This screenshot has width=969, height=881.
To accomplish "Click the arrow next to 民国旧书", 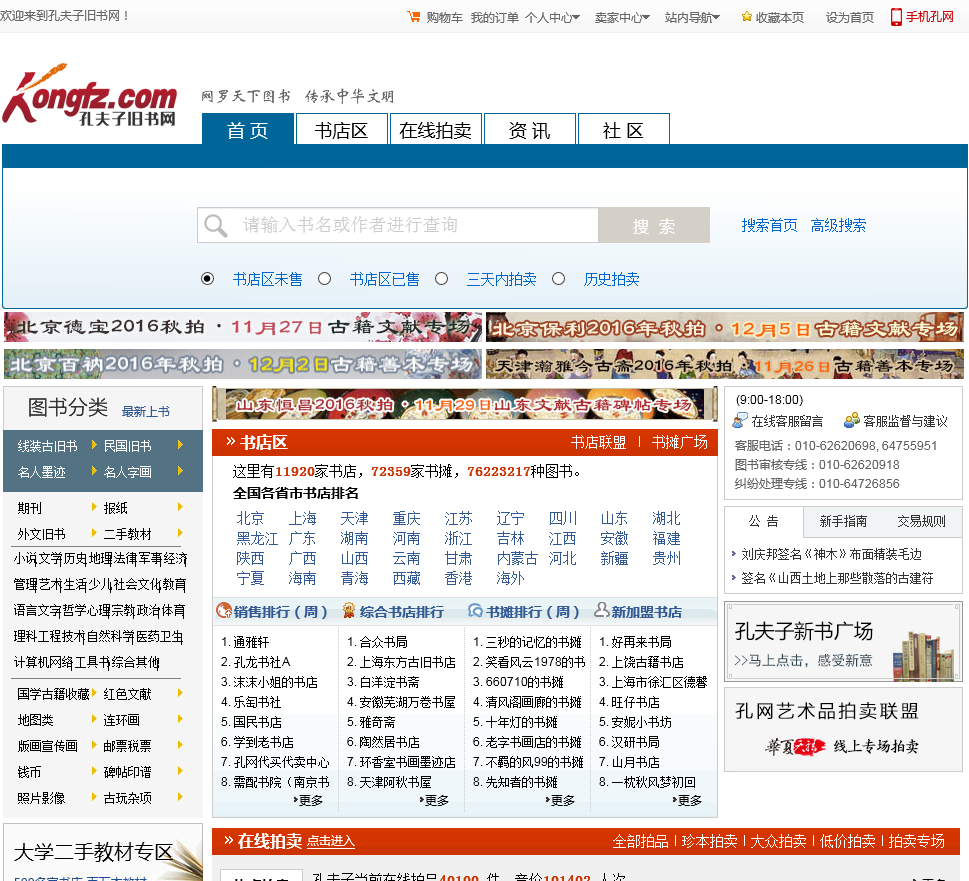I will (180, 444).
